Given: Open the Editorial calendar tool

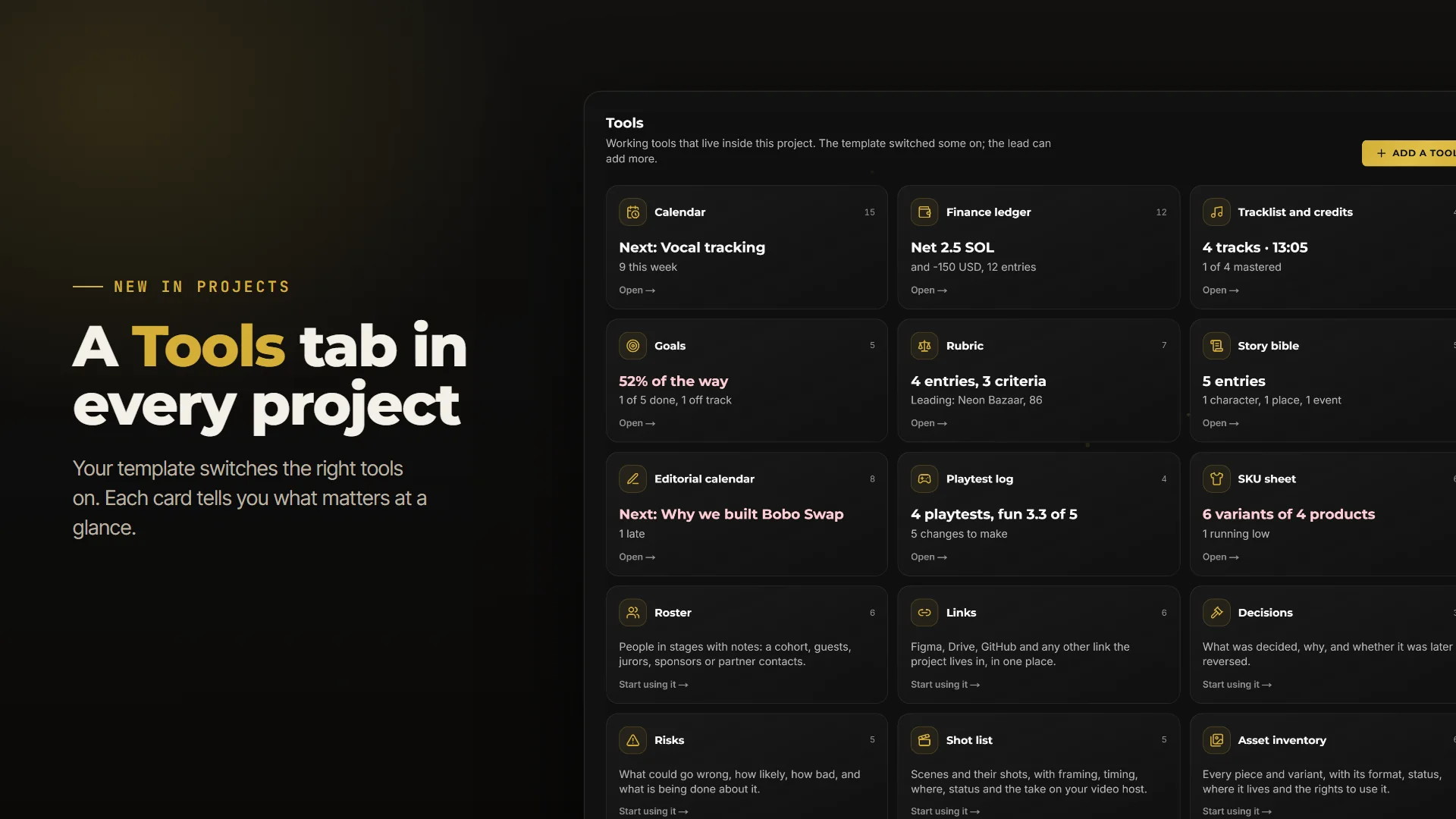Looking at the screenshot, I should point(637,557).
